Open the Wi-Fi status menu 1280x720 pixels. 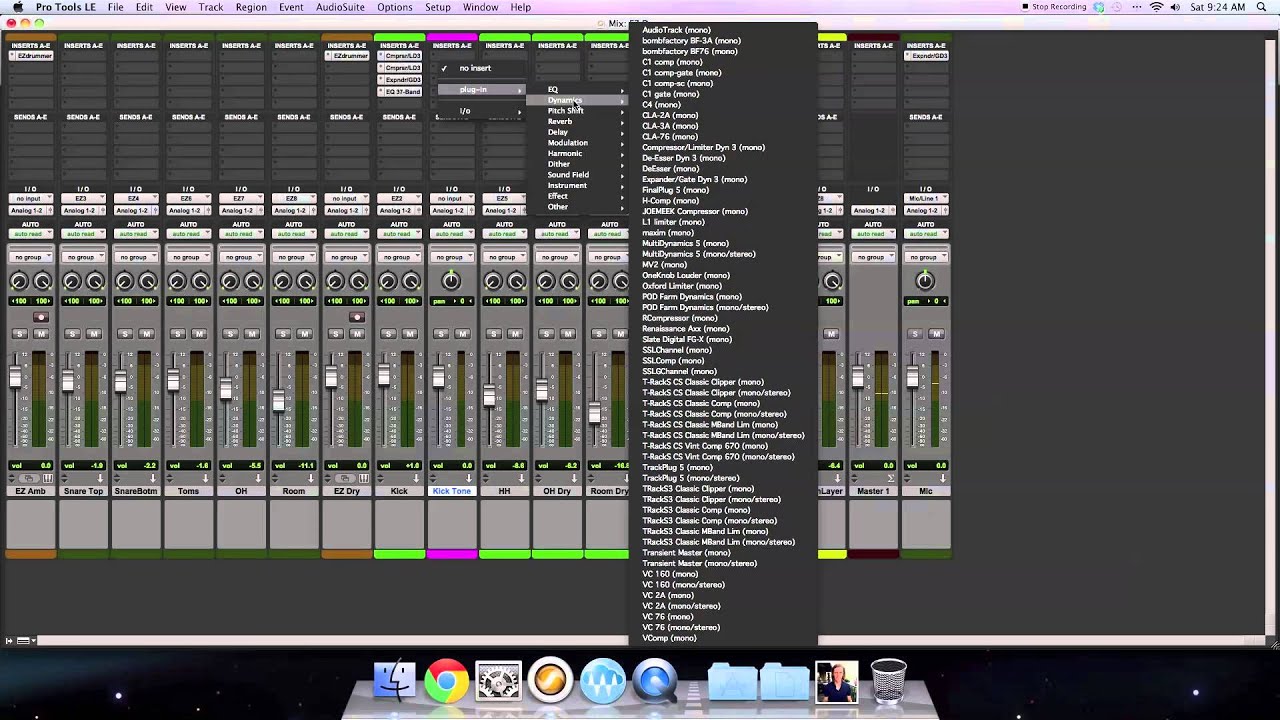click(1157, 7)
